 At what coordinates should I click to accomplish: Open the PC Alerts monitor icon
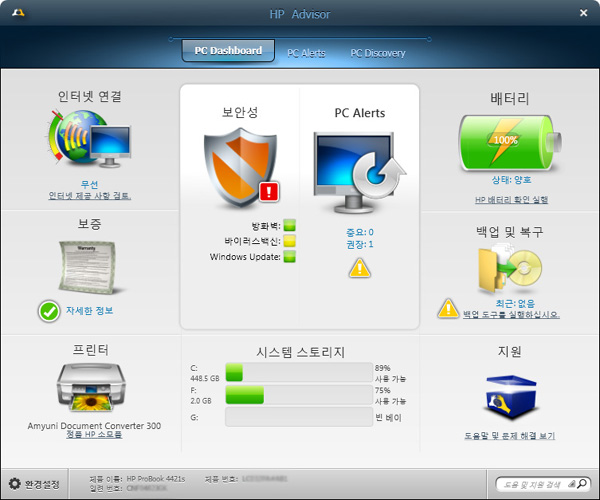(x=359, y=173)
